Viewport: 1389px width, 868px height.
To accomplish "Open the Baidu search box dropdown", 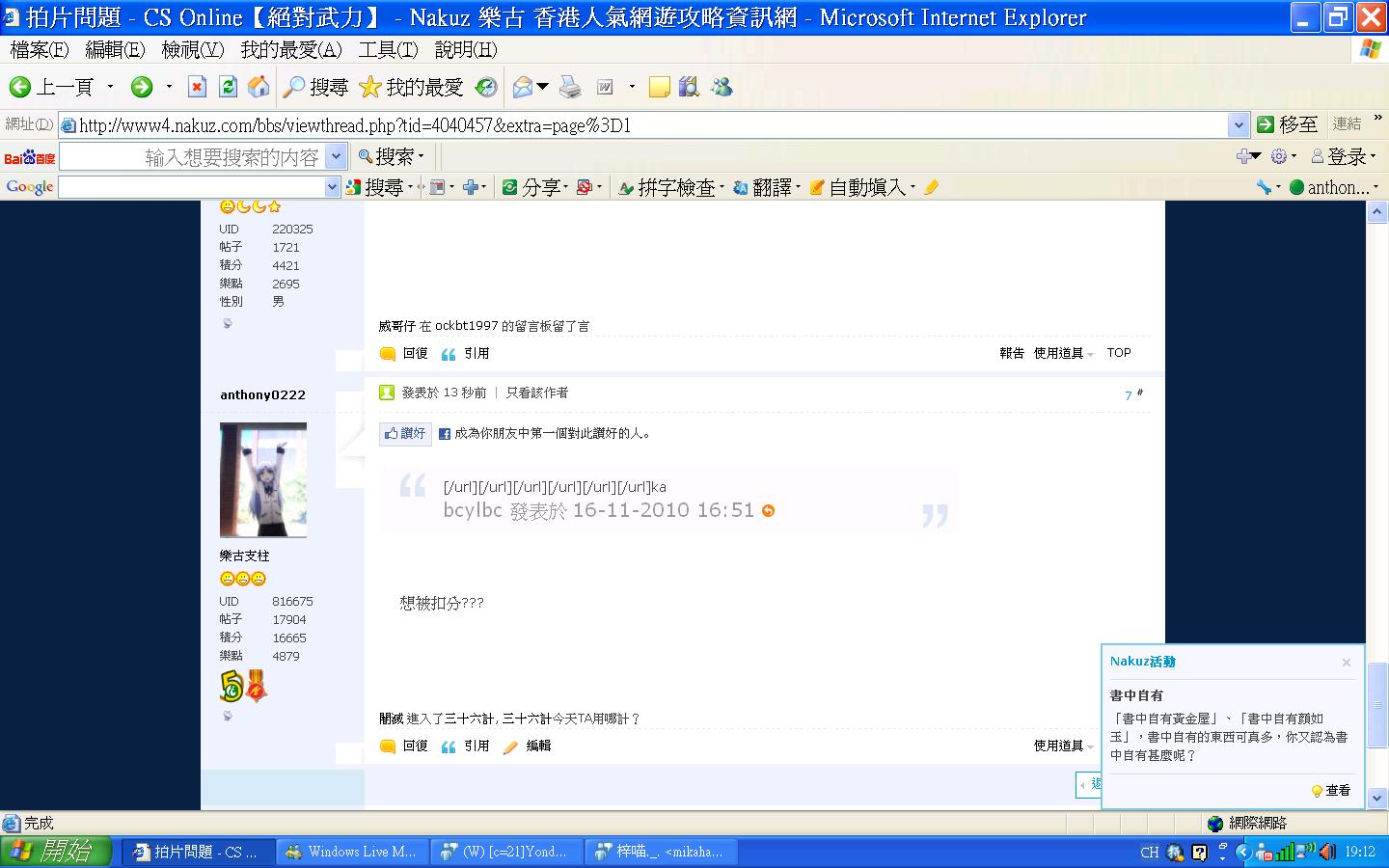I will (336, 156).
